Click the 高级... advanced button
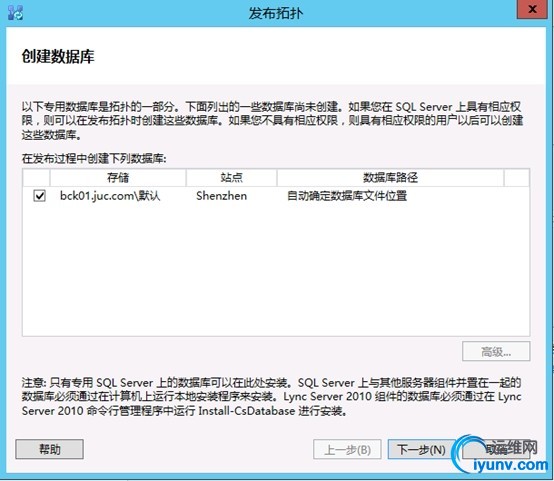This screenshot has width=554, height=481. click(x=496, y=351)
